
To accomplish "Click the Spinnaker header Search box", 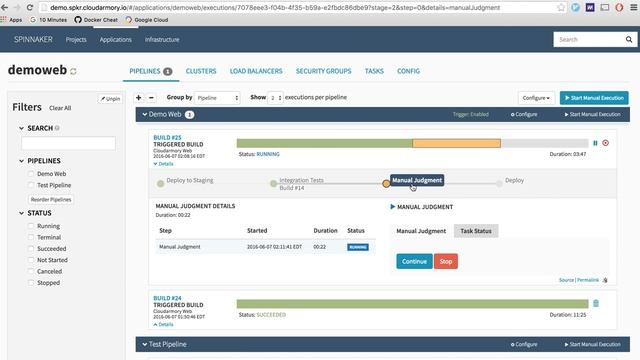I will click(x=589, y=40).
